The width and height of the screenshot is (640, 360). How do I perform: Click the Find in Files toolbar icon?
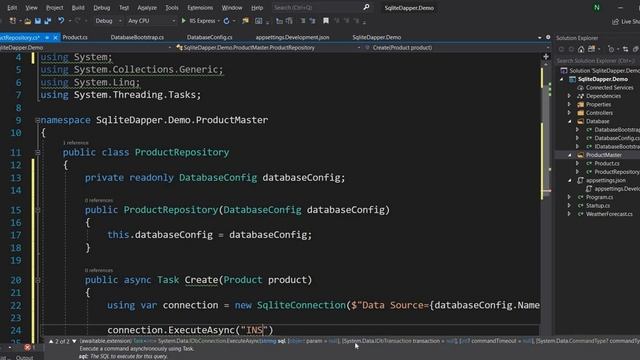(245, 20)
